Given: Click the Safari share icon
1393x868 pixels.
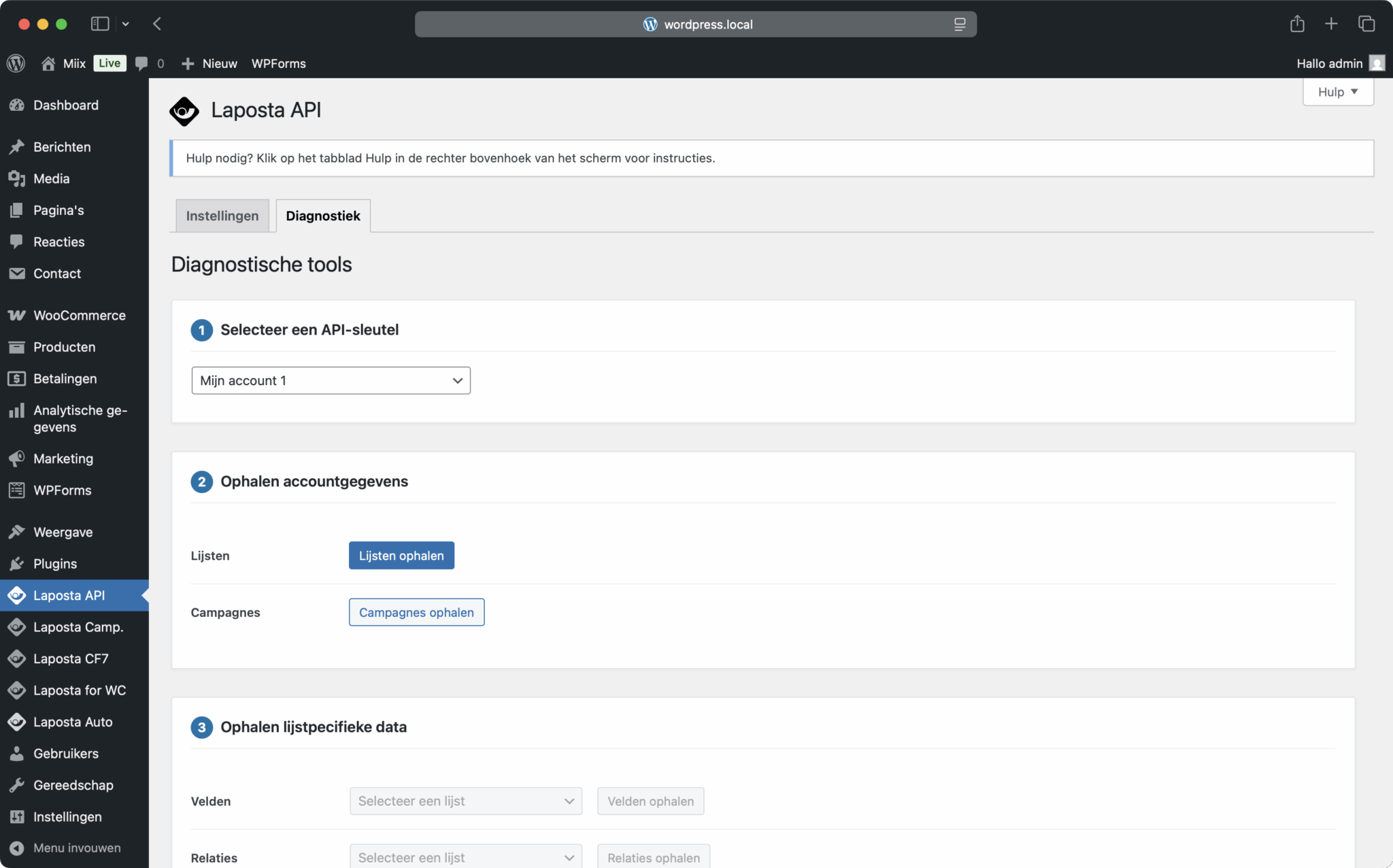Looking at the screenshot, I should (1297, 24).
